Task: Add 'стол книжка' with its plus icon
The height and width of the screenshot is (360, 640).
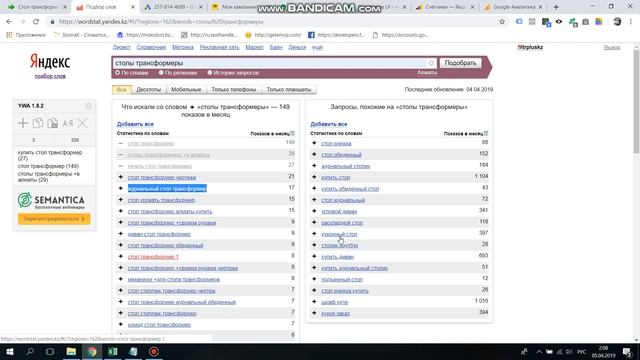Action: tap(314, 143)
